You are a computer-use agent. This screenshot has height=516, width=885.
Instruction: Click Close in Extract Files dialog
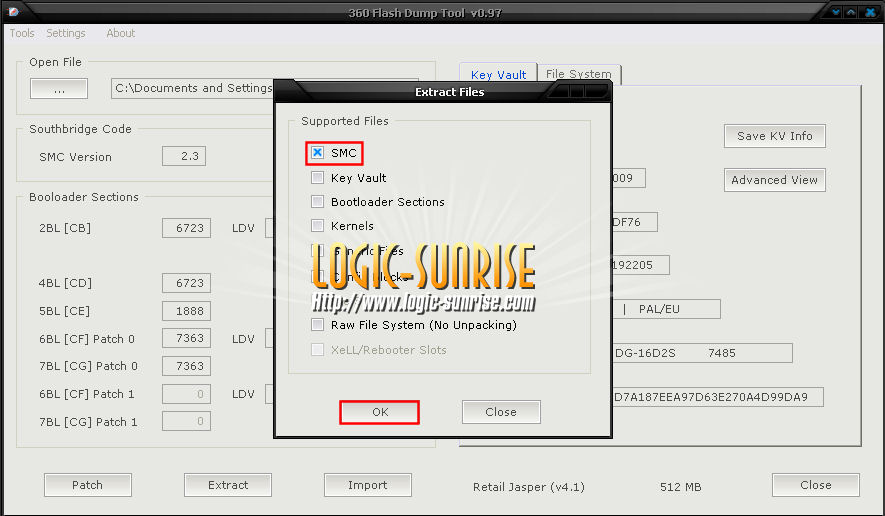501,412
